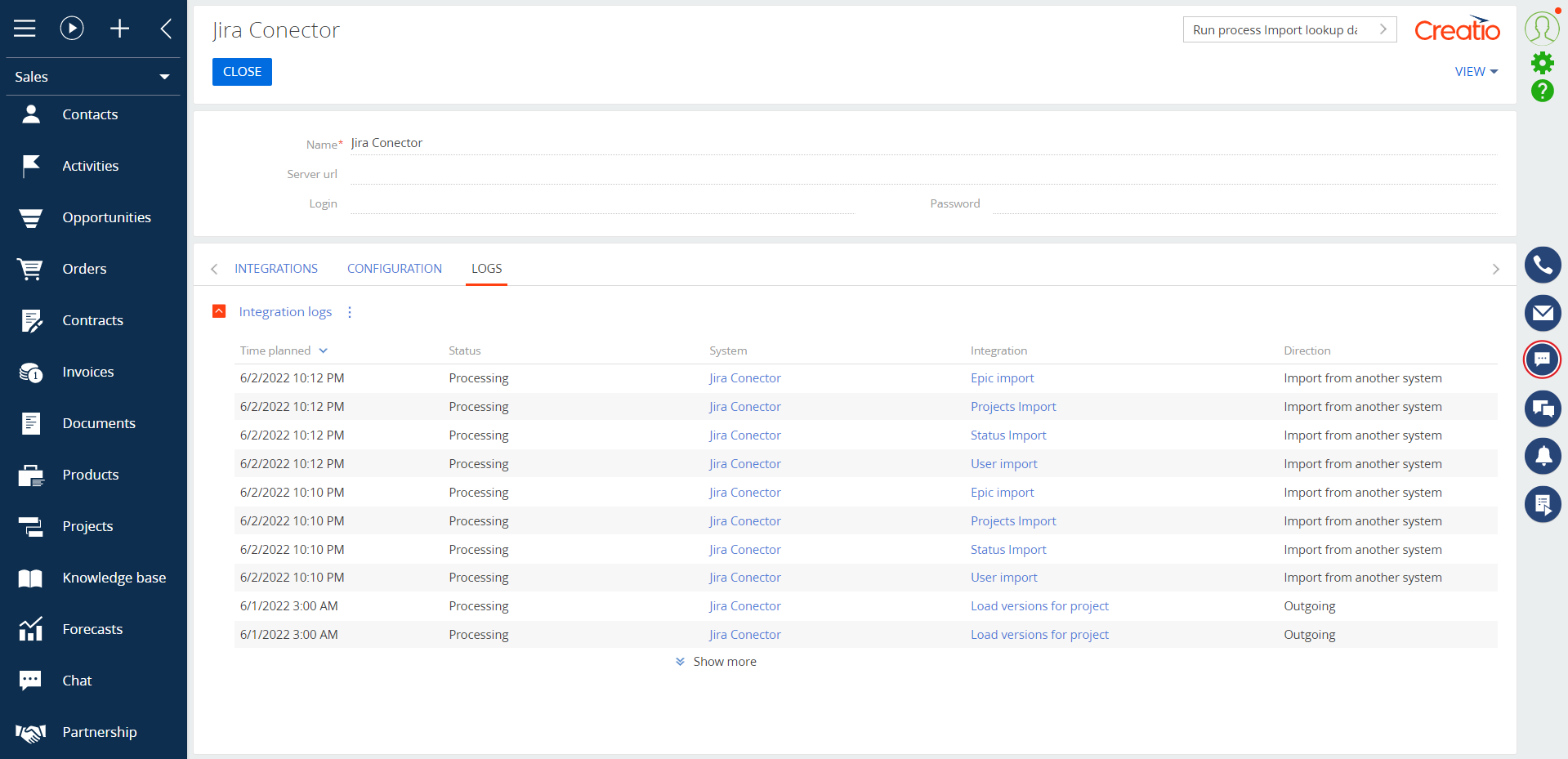Image resolution: width=1568 pixels, height=759 pixels.
Task: Collapse the Integration logs detail
Action: pyautogui.click(x=219, y=311)
